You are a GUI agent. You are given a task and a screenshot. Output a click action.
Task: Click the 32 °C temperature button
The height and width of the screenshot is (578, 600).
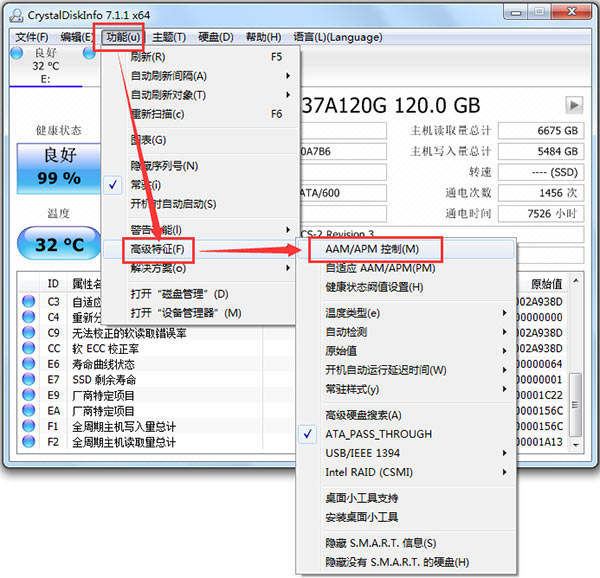[x=59, y=244]
